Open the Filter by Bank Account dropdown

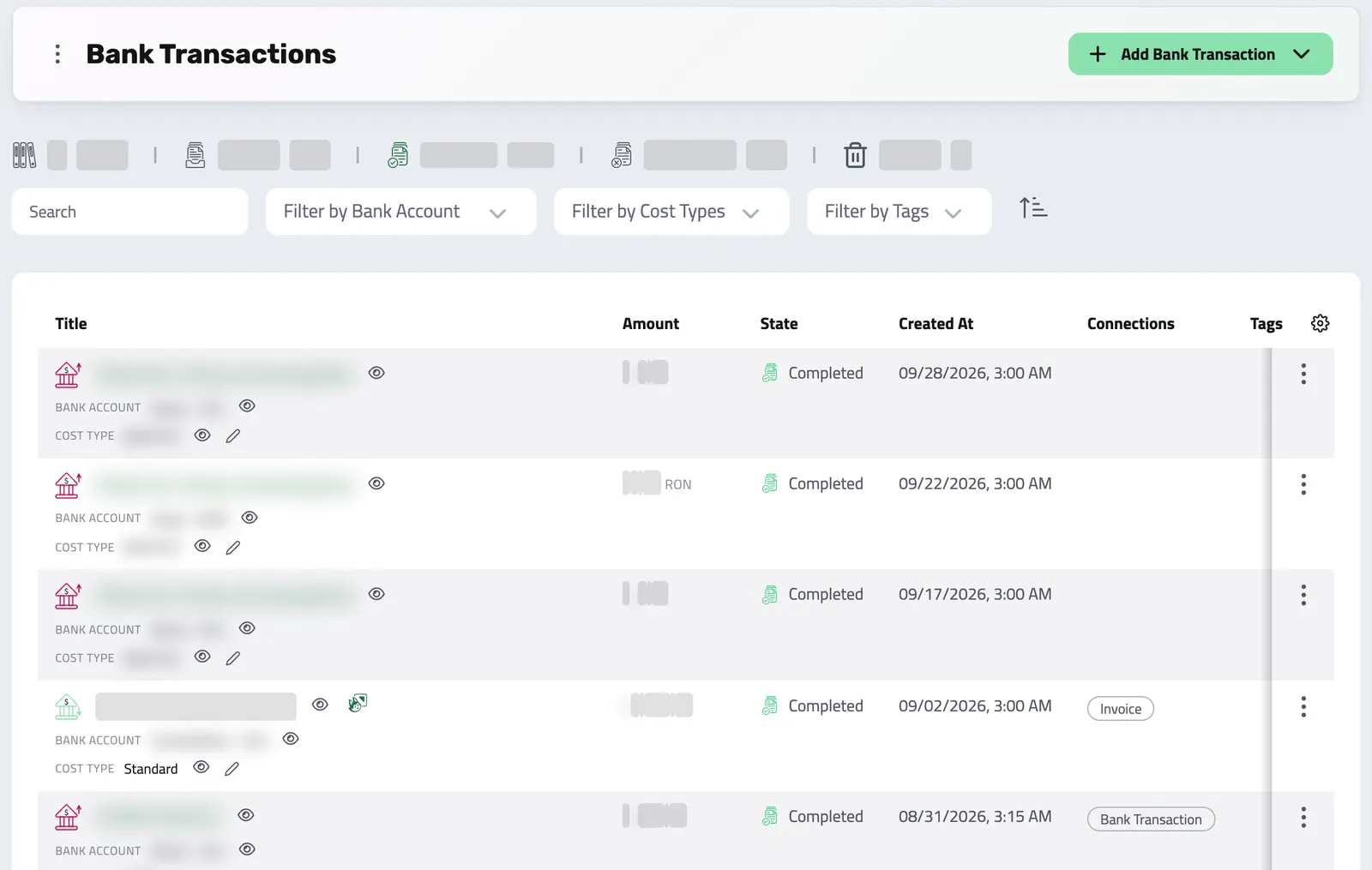click(401, 212)
